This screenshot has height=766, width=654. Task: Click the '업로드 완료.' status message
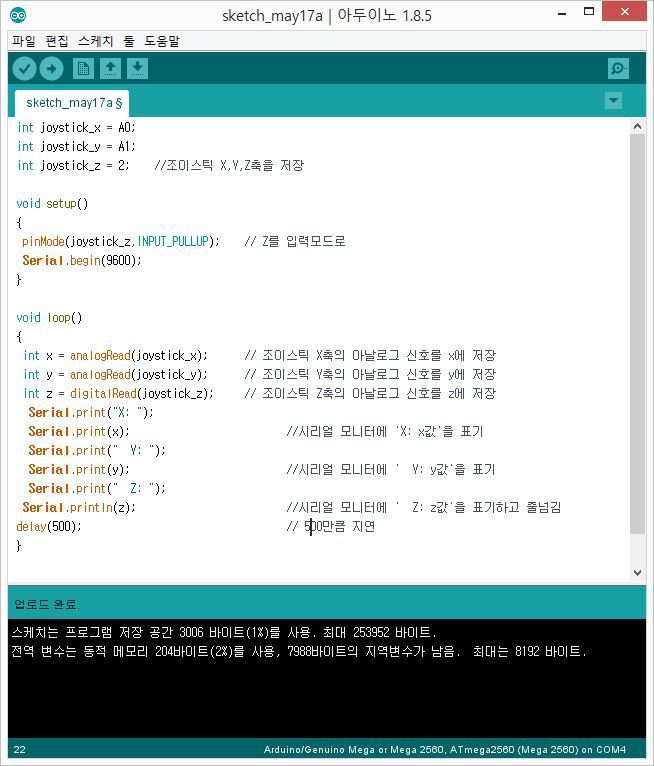[x=46, y=604]
